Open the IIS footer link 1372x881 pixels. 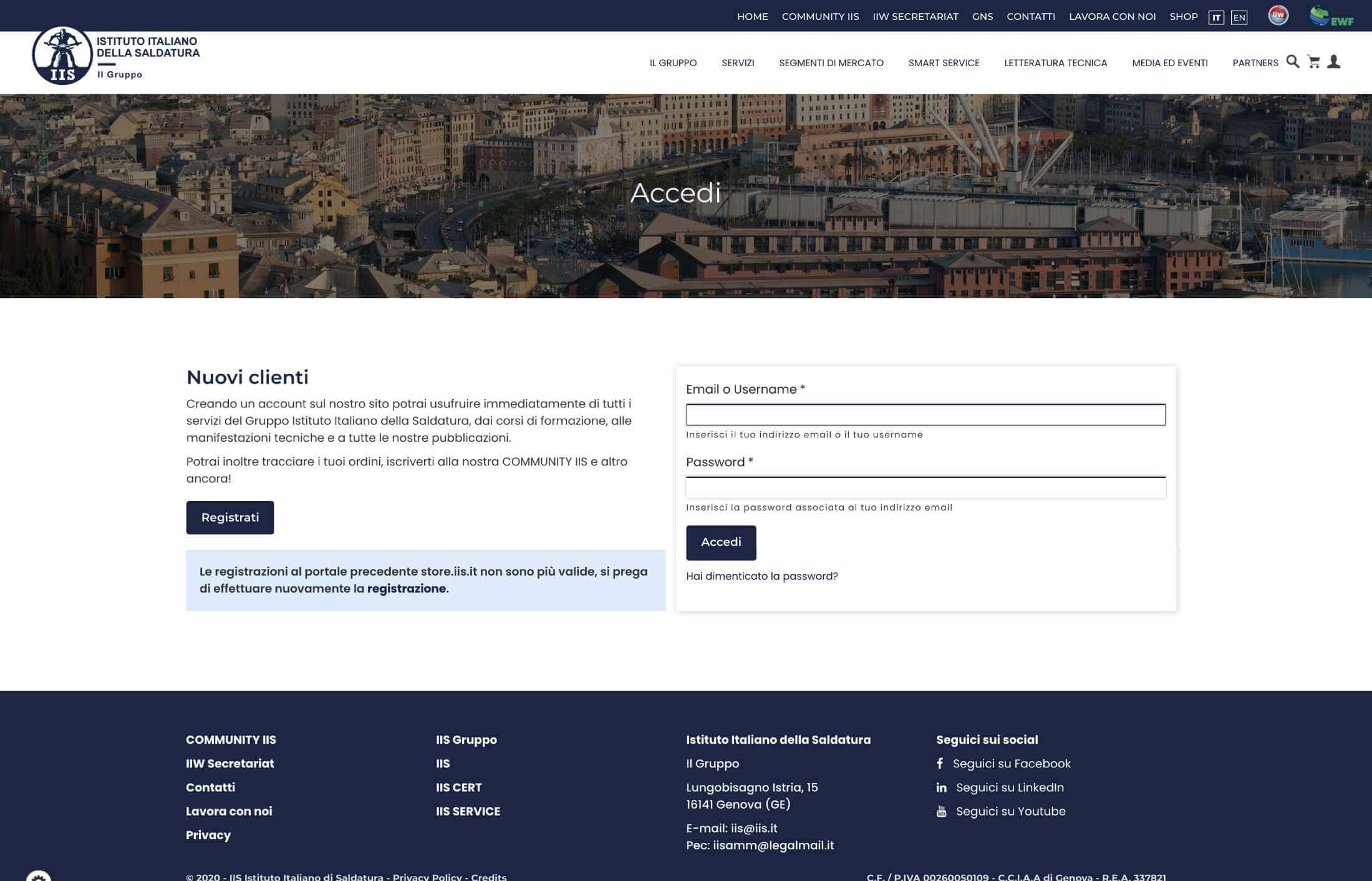point(443,763)
